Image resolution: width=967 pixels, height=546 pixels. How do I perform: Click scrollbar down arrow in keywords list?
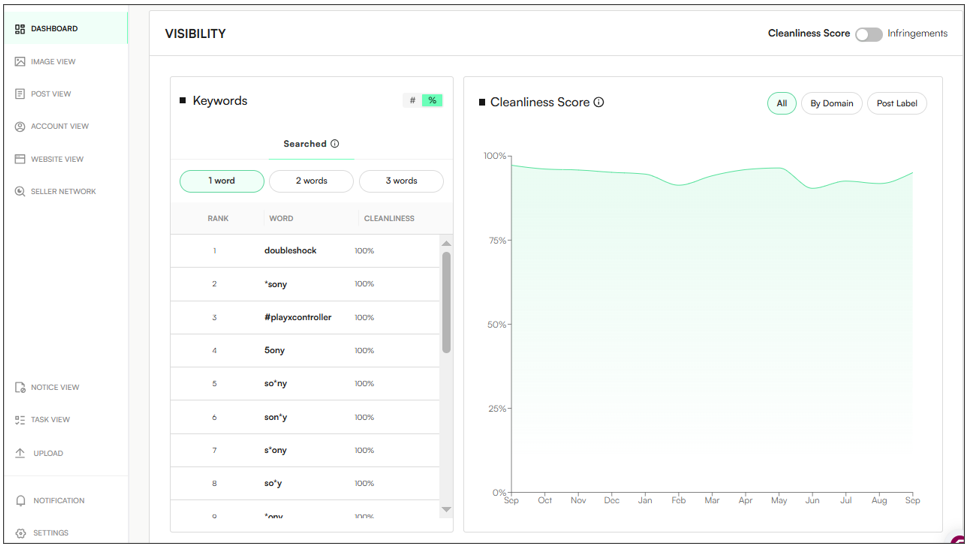tap(446, 510)
